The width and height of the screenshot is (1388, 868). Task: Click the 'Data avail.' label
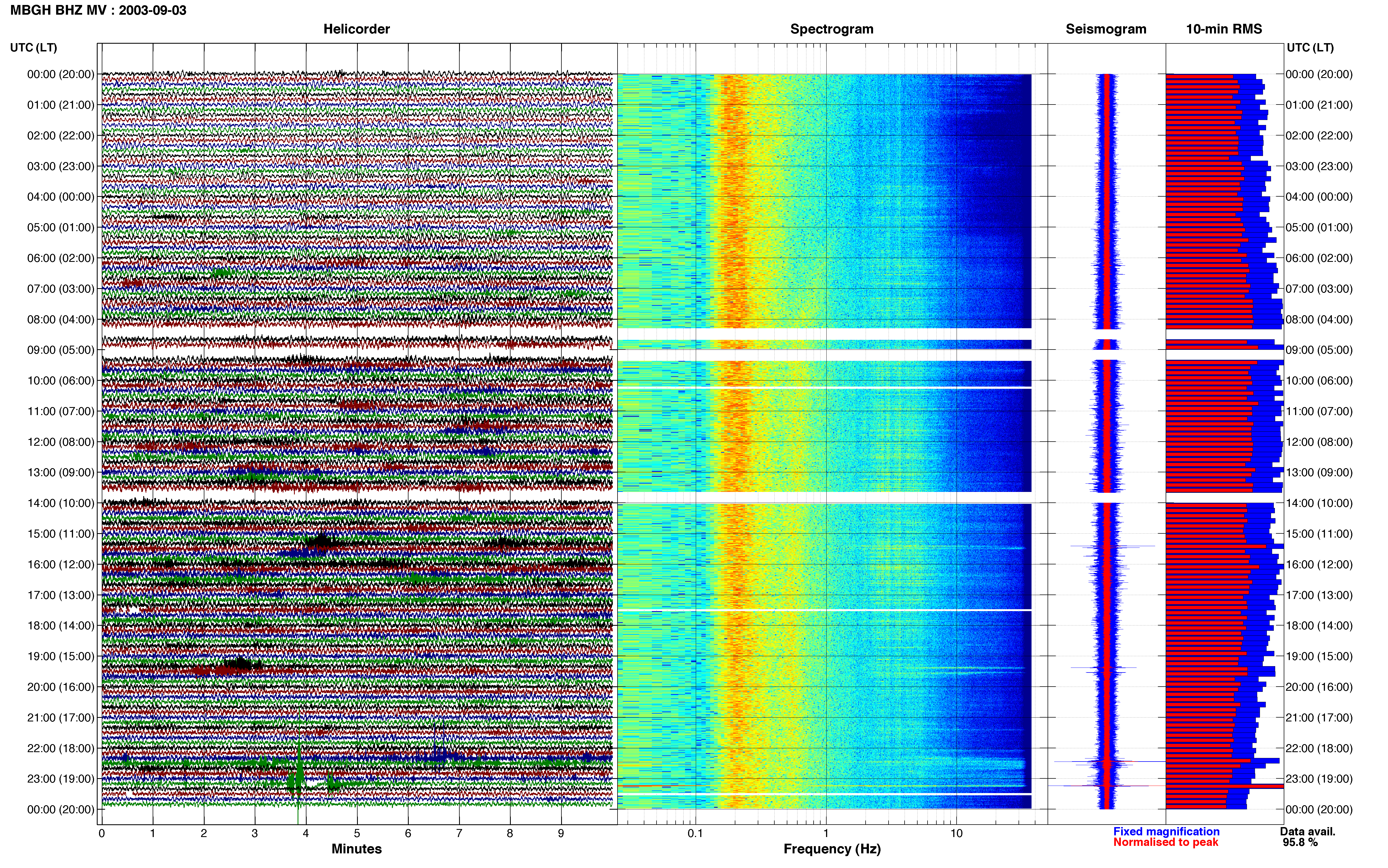tap(1308, 831)
